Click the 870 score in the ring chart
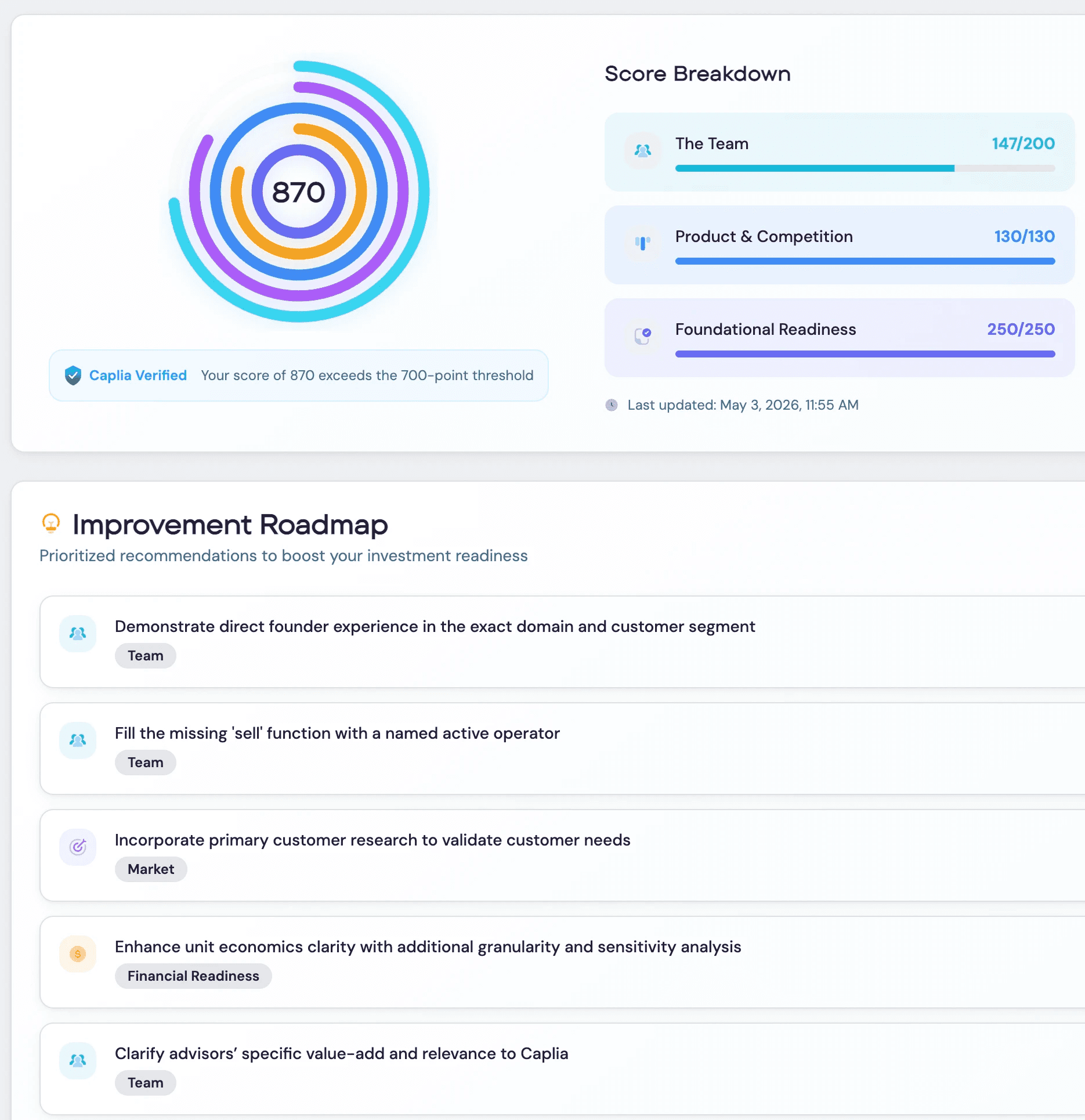The height and width of the screenshot is (1120, 1085). tap(299, 192)
